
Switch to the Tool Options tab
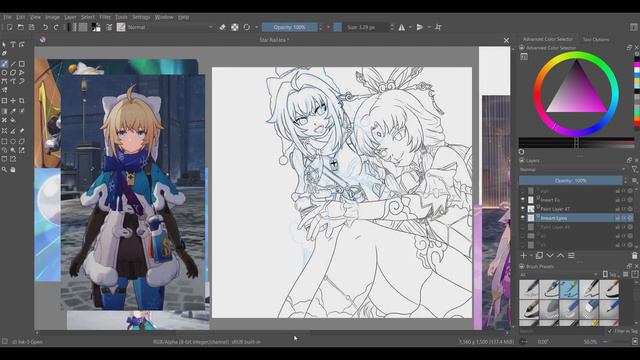pyautogui.click(x=596, y=40)
